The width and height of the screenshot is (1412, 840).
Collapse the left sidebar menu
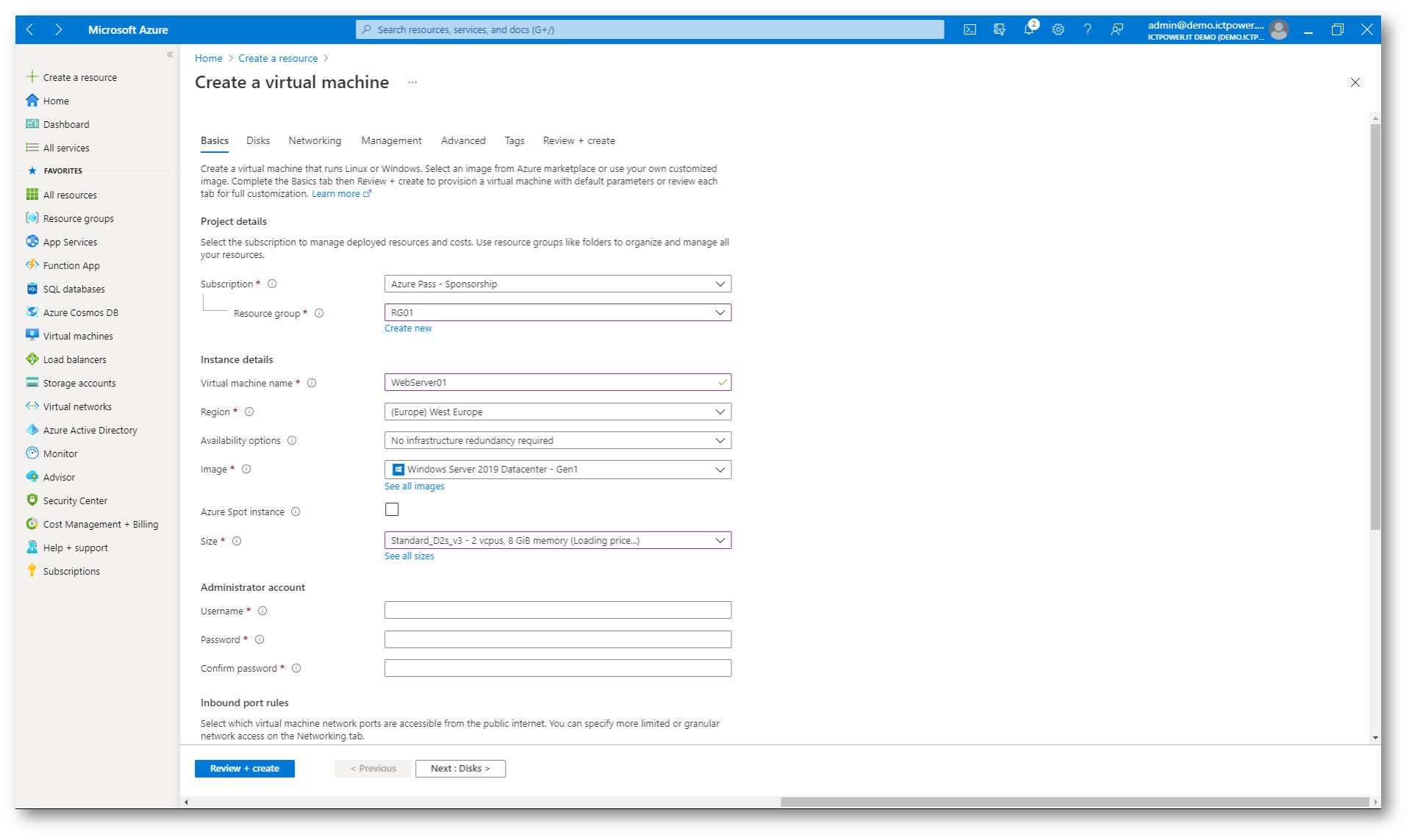[170, 54]
